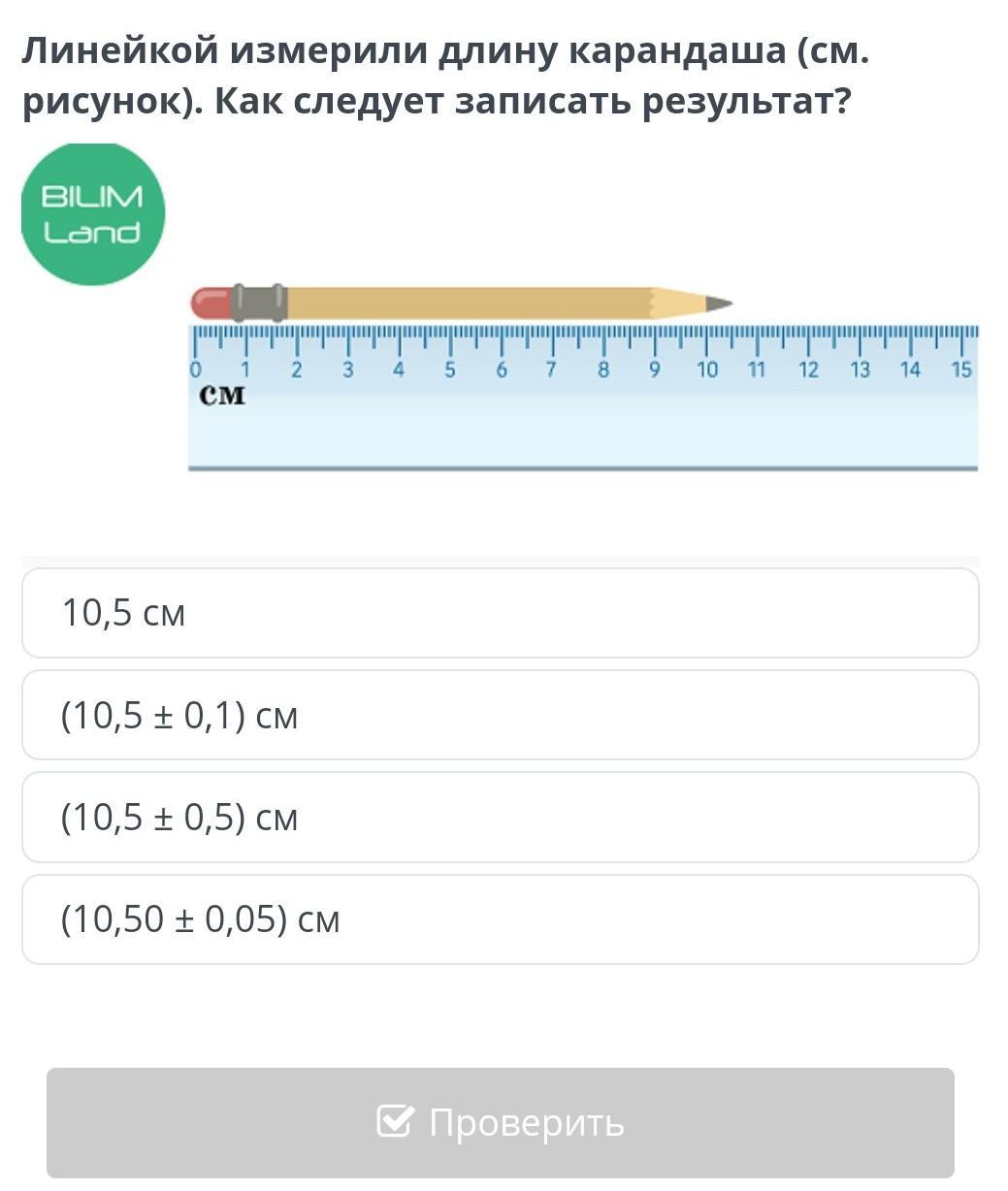Click the number 7 on the ruler
Viewport: 1008px width, 1191px height.
point(551,370)
